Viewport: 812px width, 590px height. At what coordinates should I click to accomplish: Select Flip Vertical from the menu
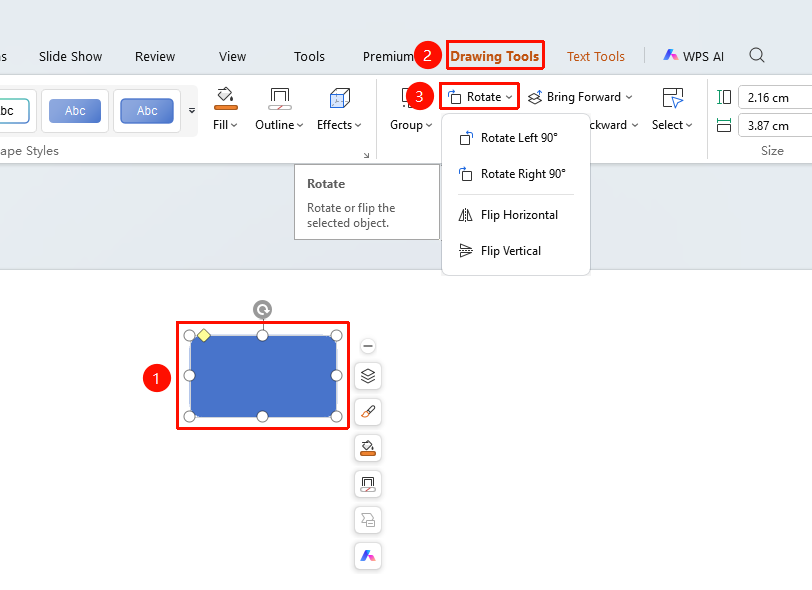[x=516, y=251]
